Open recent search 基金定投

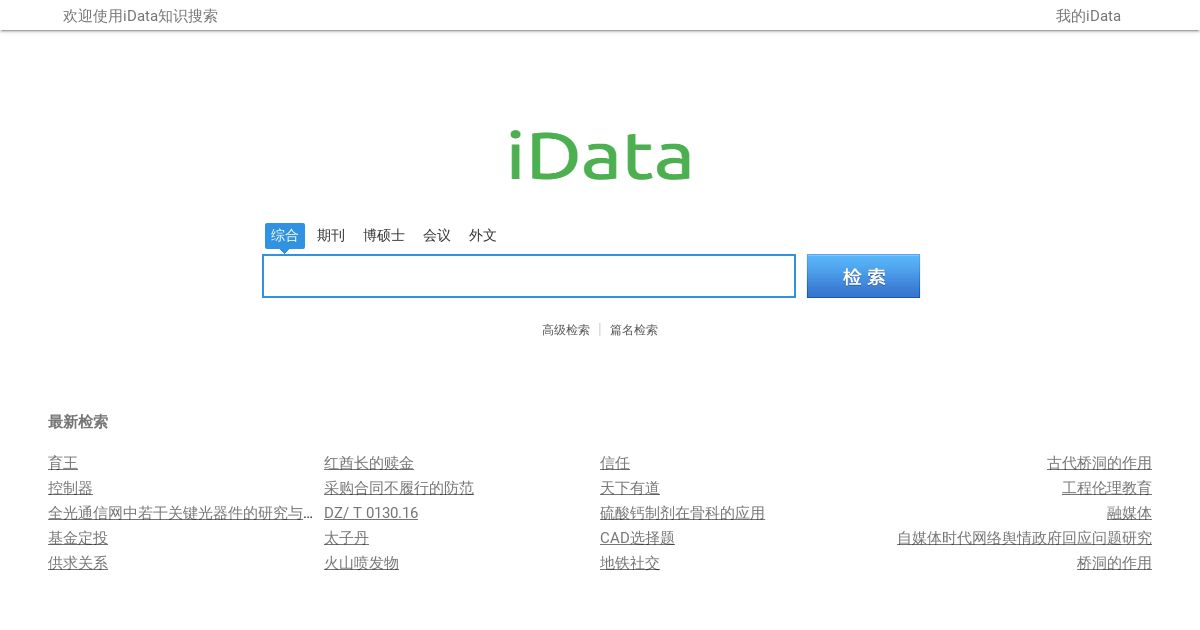(78, 538)
